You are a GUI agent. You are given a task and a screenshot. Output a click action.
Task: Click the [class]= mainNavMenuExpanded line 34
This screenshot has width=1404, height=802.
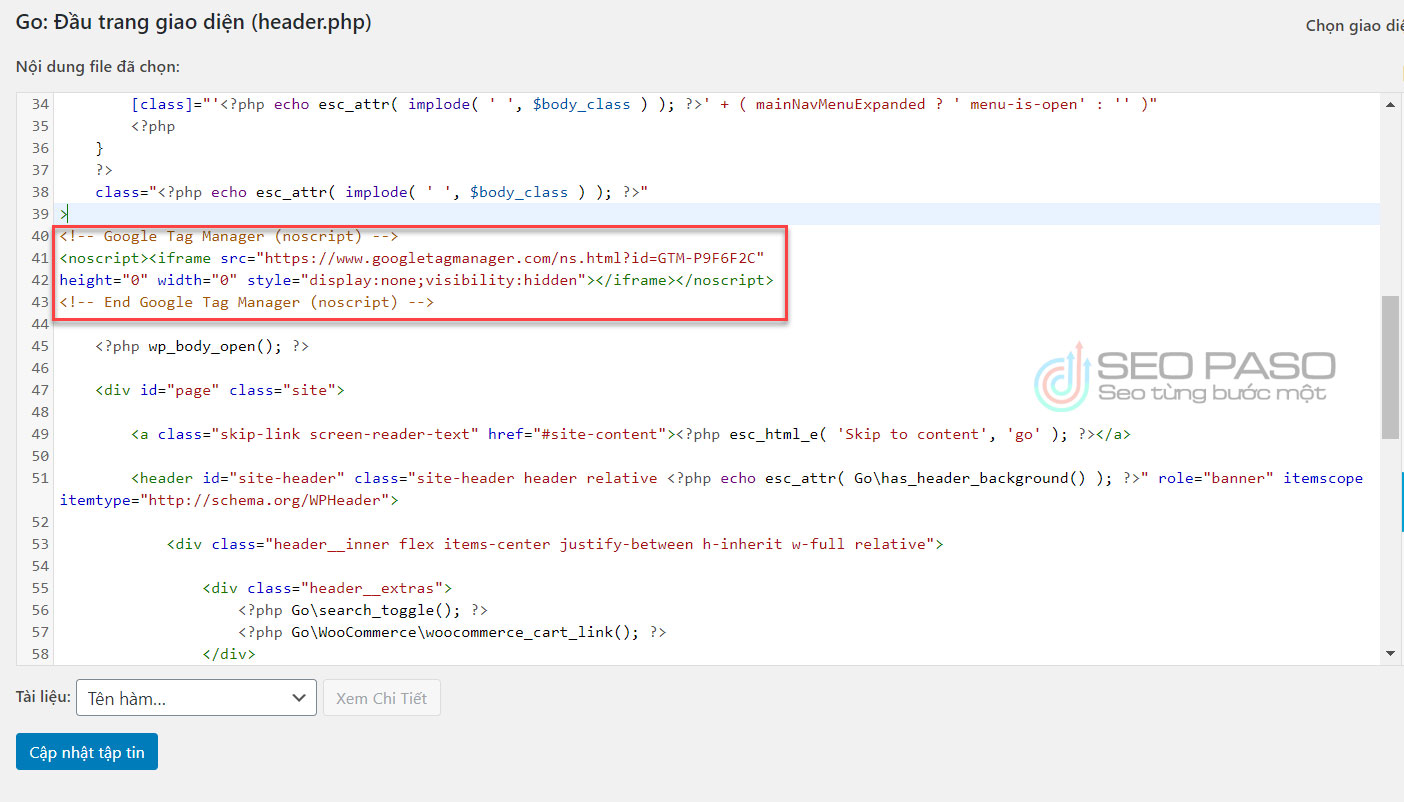(x=644, y=104)
